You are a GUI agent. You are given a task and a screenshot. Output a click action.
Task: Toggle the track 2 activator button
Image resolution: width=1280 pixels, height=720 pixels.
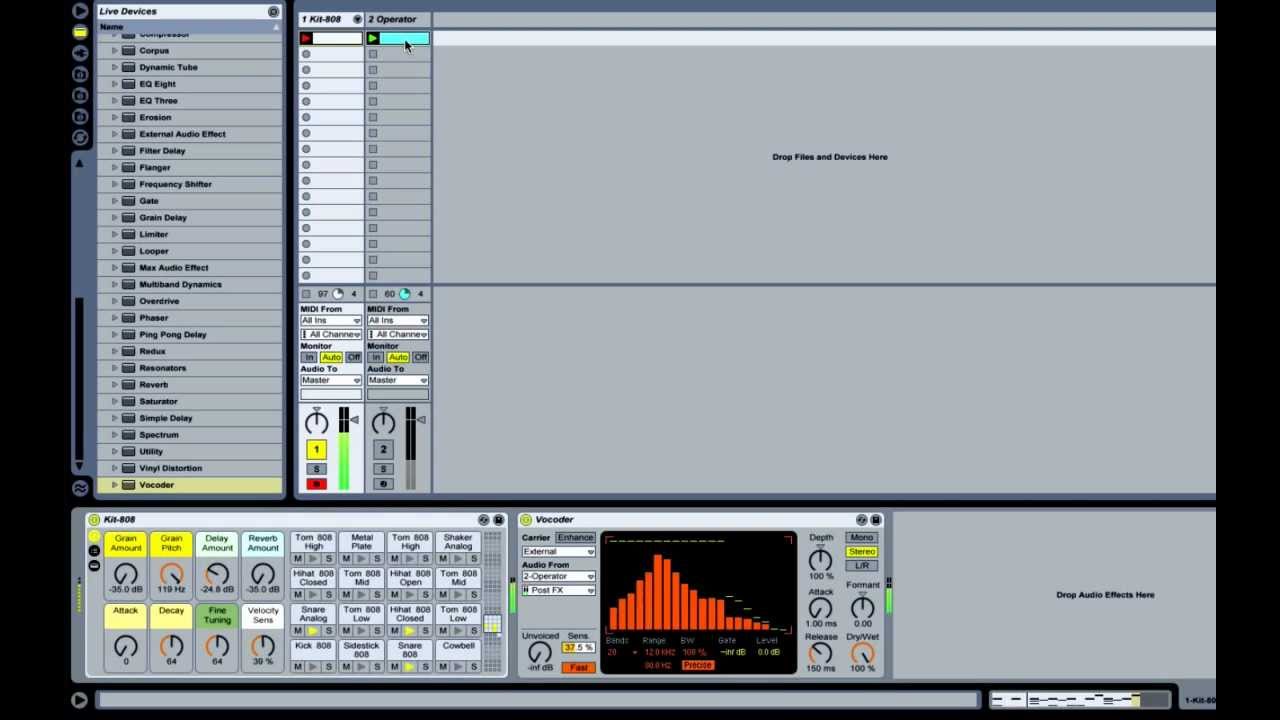point(383,450)
